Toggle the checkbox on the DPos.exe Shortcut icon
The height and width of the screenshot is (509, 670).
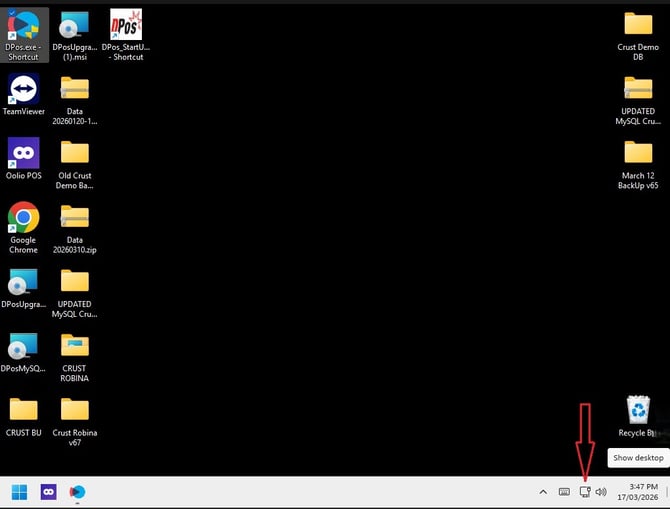[12, 13]
